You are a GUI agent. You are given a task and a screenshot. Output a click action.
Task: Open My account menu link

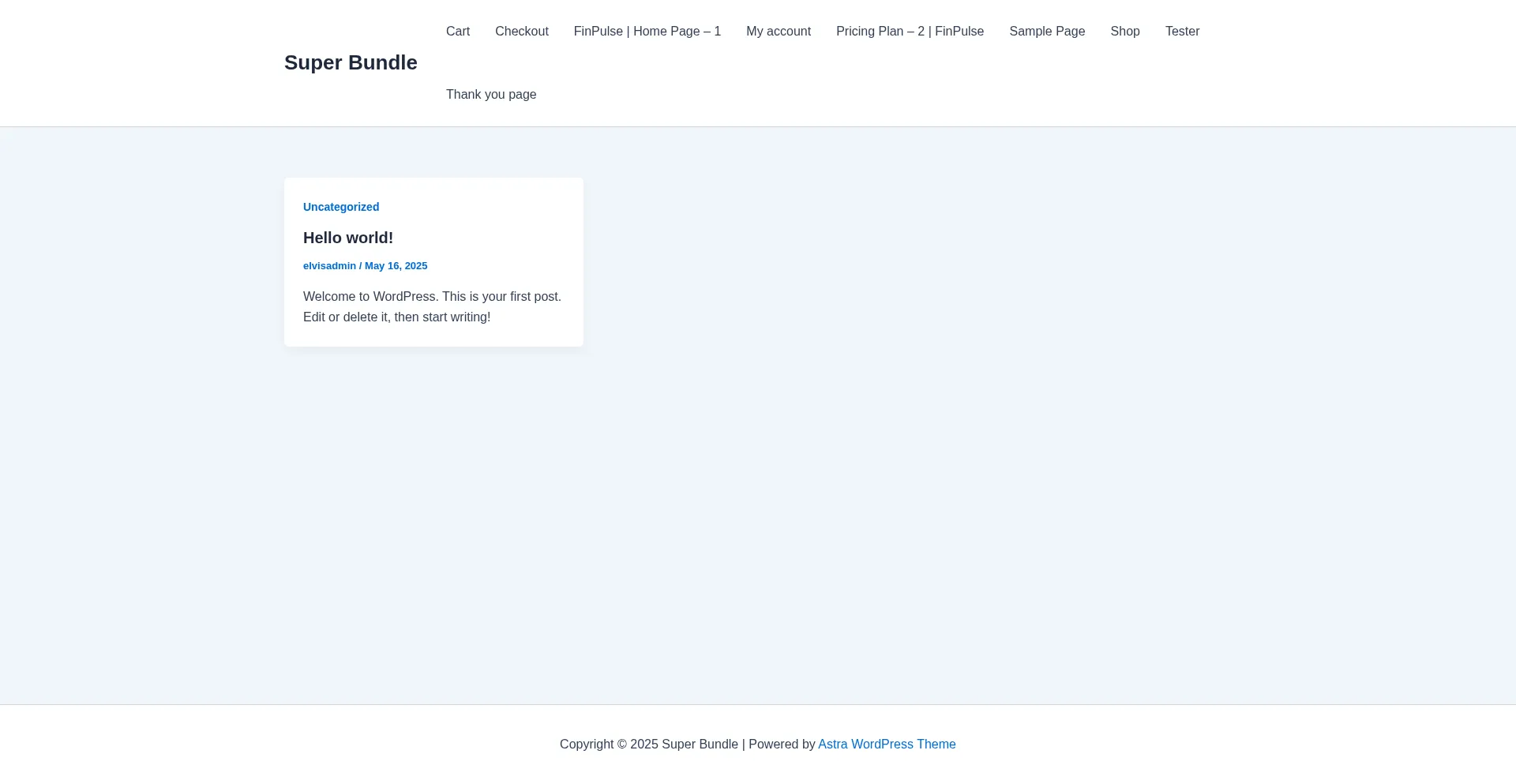coord(779,32)
